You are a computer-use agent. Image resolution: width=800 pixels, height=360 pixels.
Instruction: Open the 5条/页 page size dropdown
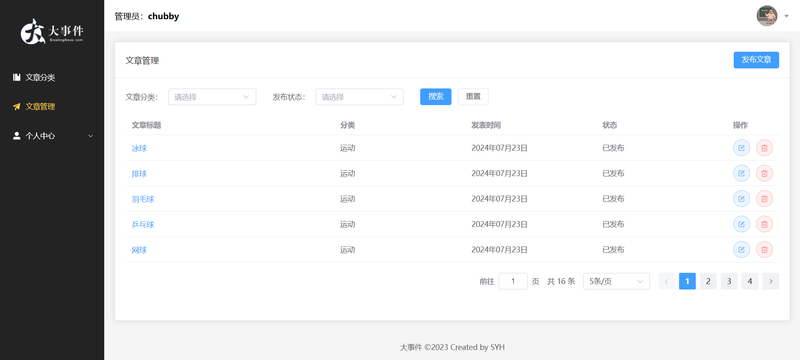point(616,281)
